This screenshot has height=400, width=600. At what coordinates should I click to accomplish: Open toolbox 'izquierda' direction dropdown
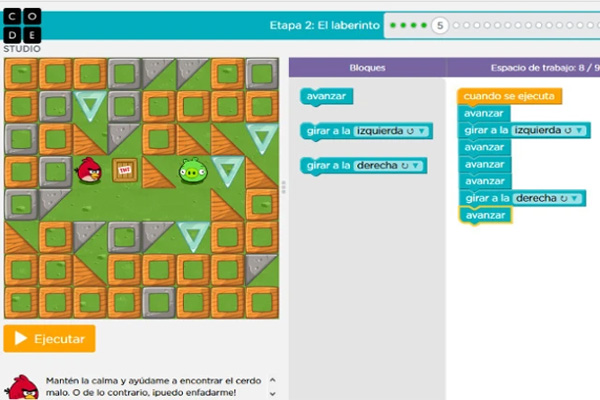(x=392, y=131)
